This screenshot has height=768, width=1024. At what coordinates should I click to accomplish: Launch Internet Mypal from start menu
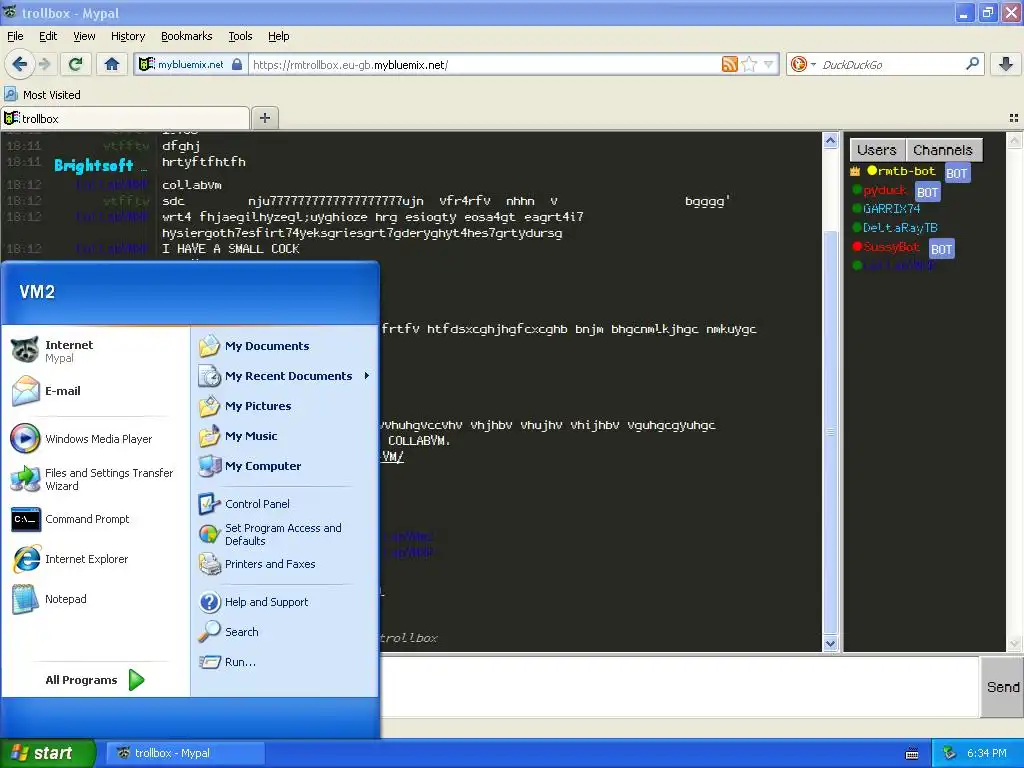96,351
